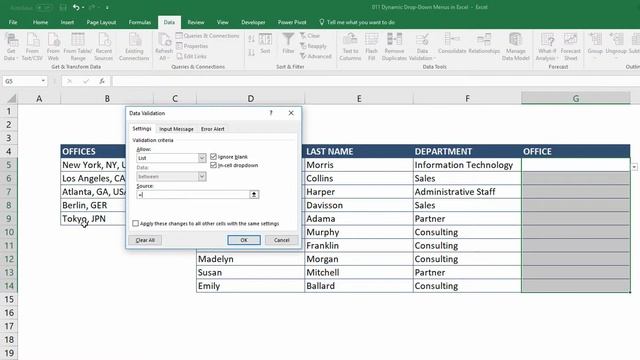Click the Cancel button
The height and width of the screenshot is (360, 640).
point(281,240)
